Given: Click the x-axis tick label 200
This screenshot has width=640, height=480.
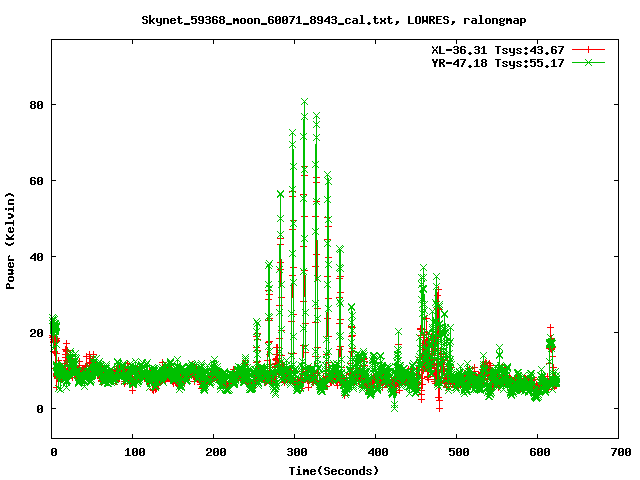Looking at the screenshot, I should point(216,452).
